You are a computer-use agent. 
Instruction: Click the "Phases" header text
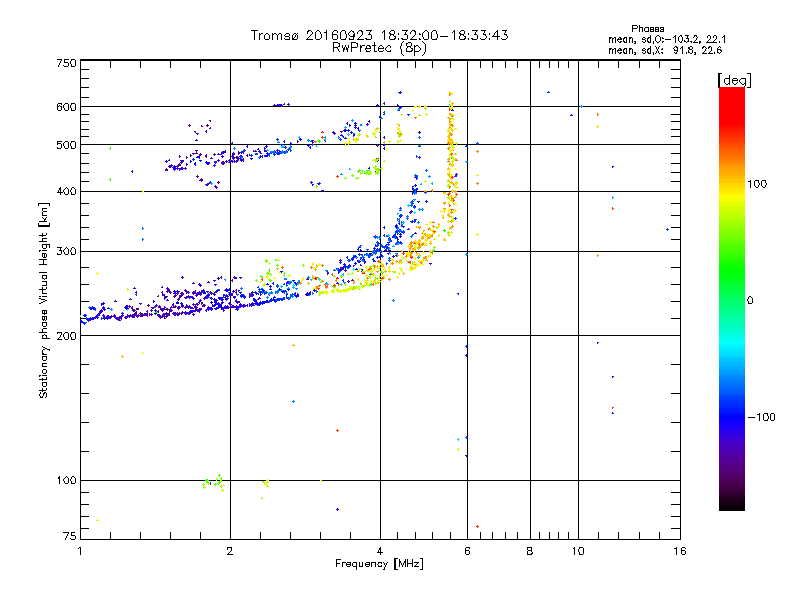coord(647,29)
